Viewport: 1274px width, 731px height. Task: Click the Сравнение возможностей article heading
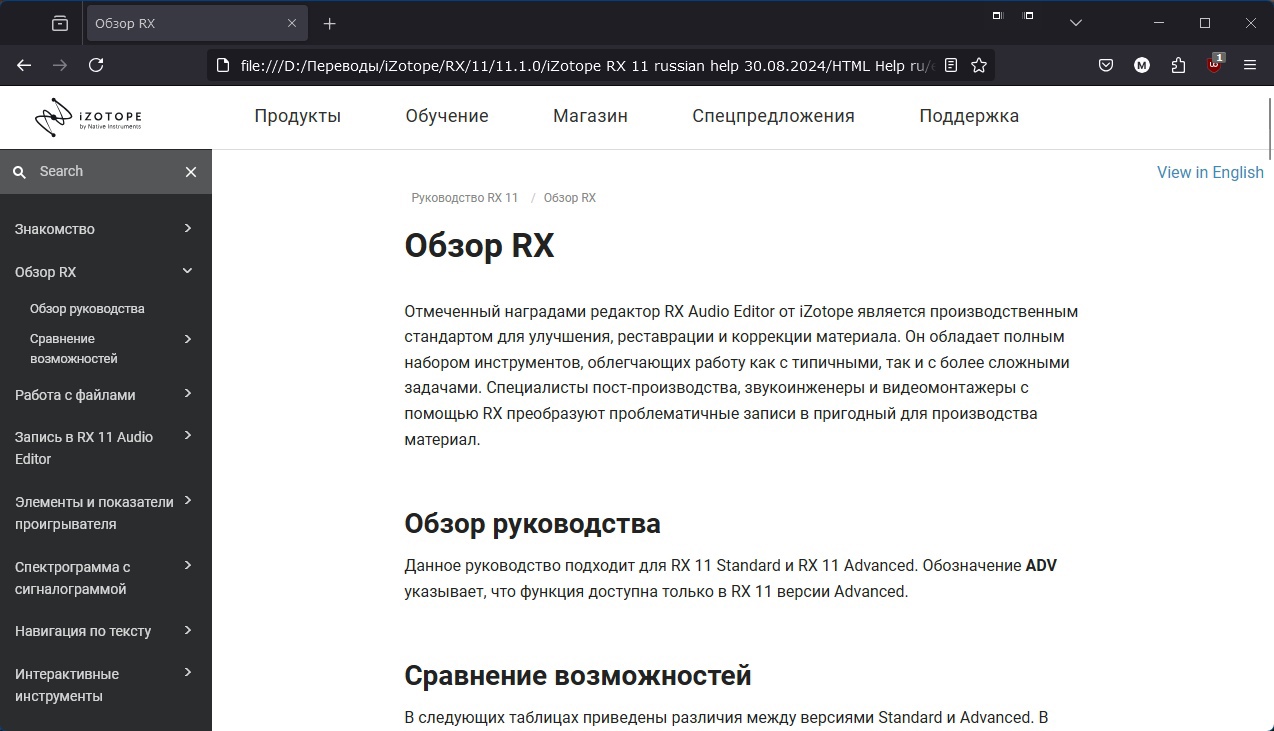(x=578, y=675)
